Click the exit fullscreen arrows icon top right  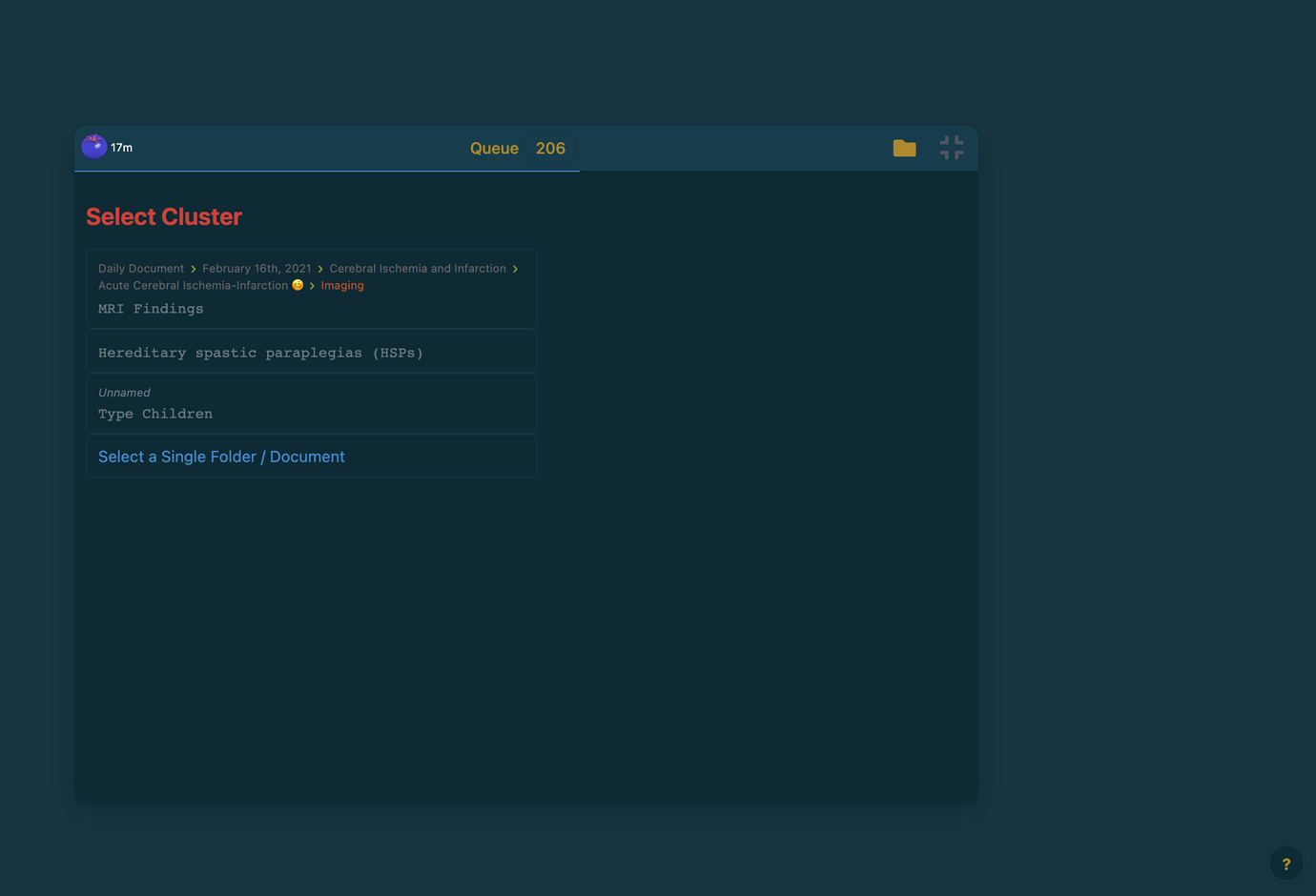click(951, 147)
